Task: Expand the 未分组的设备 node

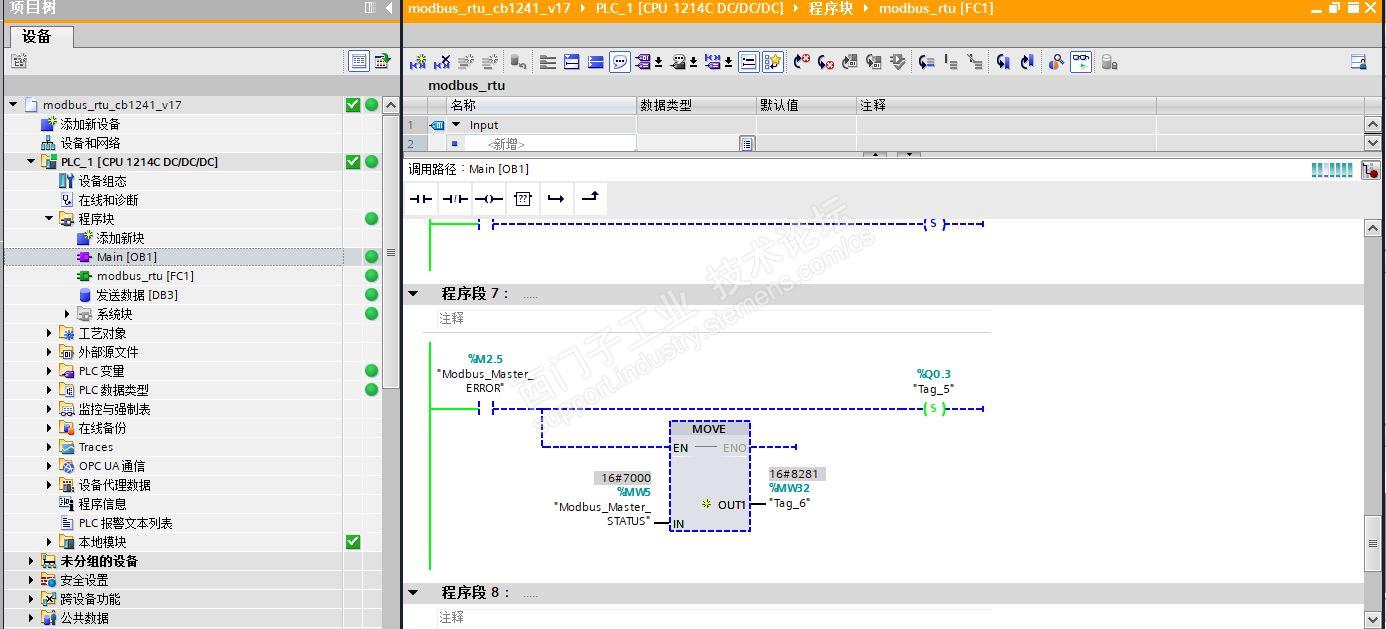Action: (31, 561)
